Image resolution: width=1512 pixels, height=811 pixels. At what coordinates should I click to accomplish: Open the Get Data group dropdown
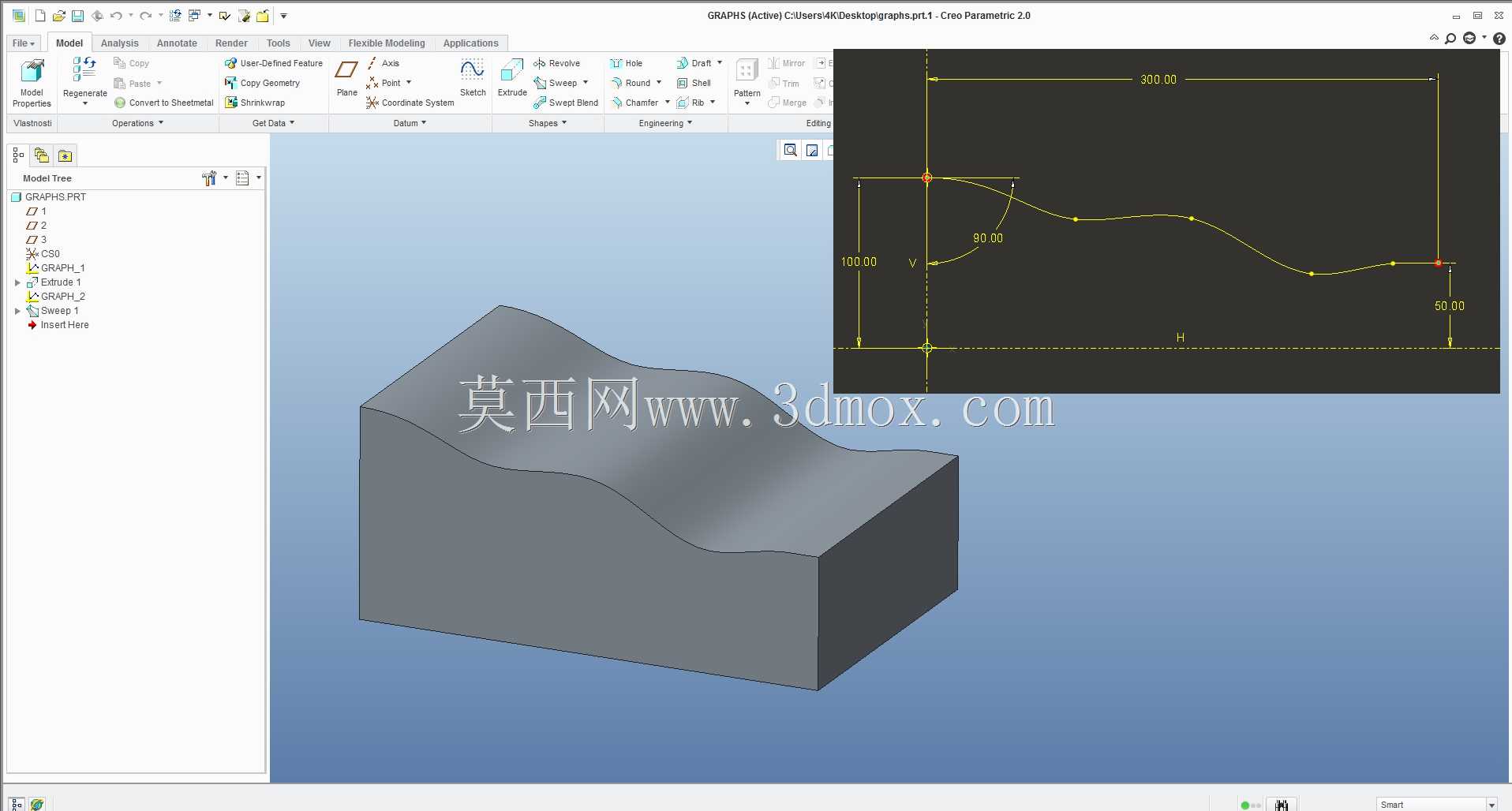(273, 123)
